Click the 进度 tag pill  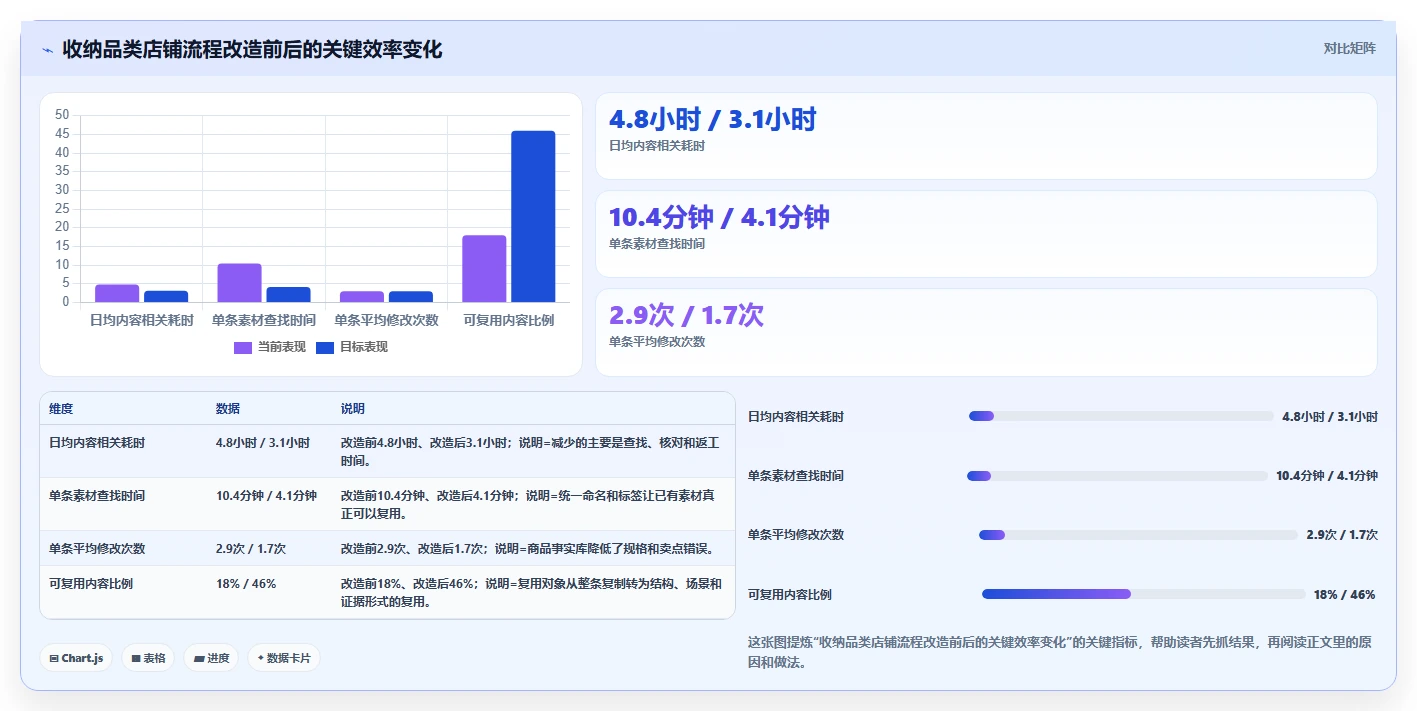tap(211, 658)
